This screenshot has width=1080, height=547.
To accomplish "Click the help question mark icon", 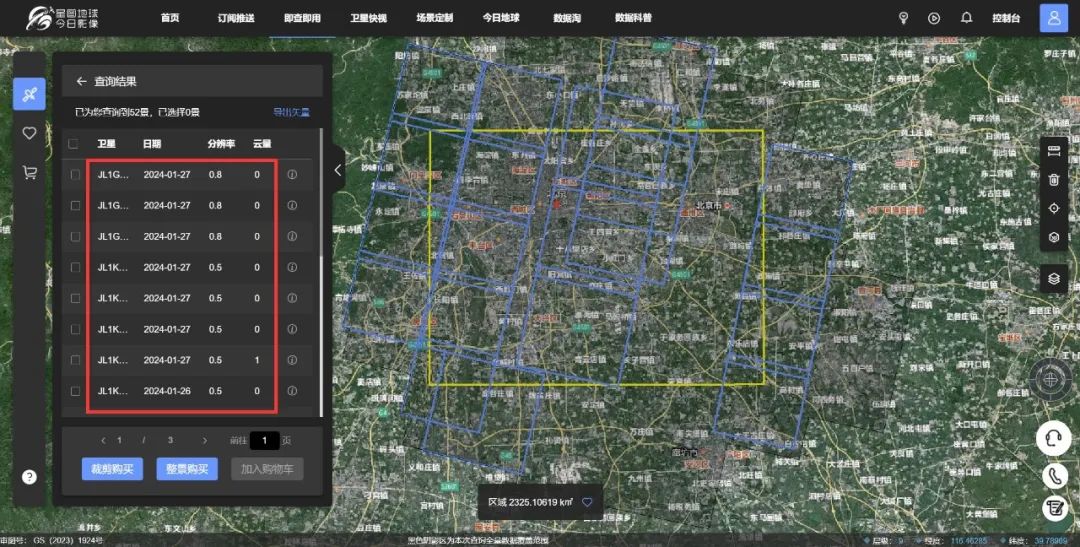I will 29,477.
